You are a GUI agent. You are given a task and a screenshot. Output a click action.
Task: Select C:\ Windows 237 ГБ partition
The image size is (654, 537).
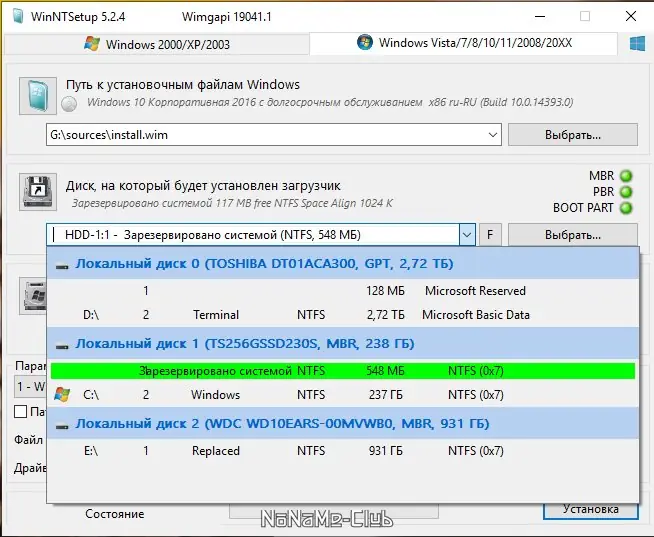point(343,395)
